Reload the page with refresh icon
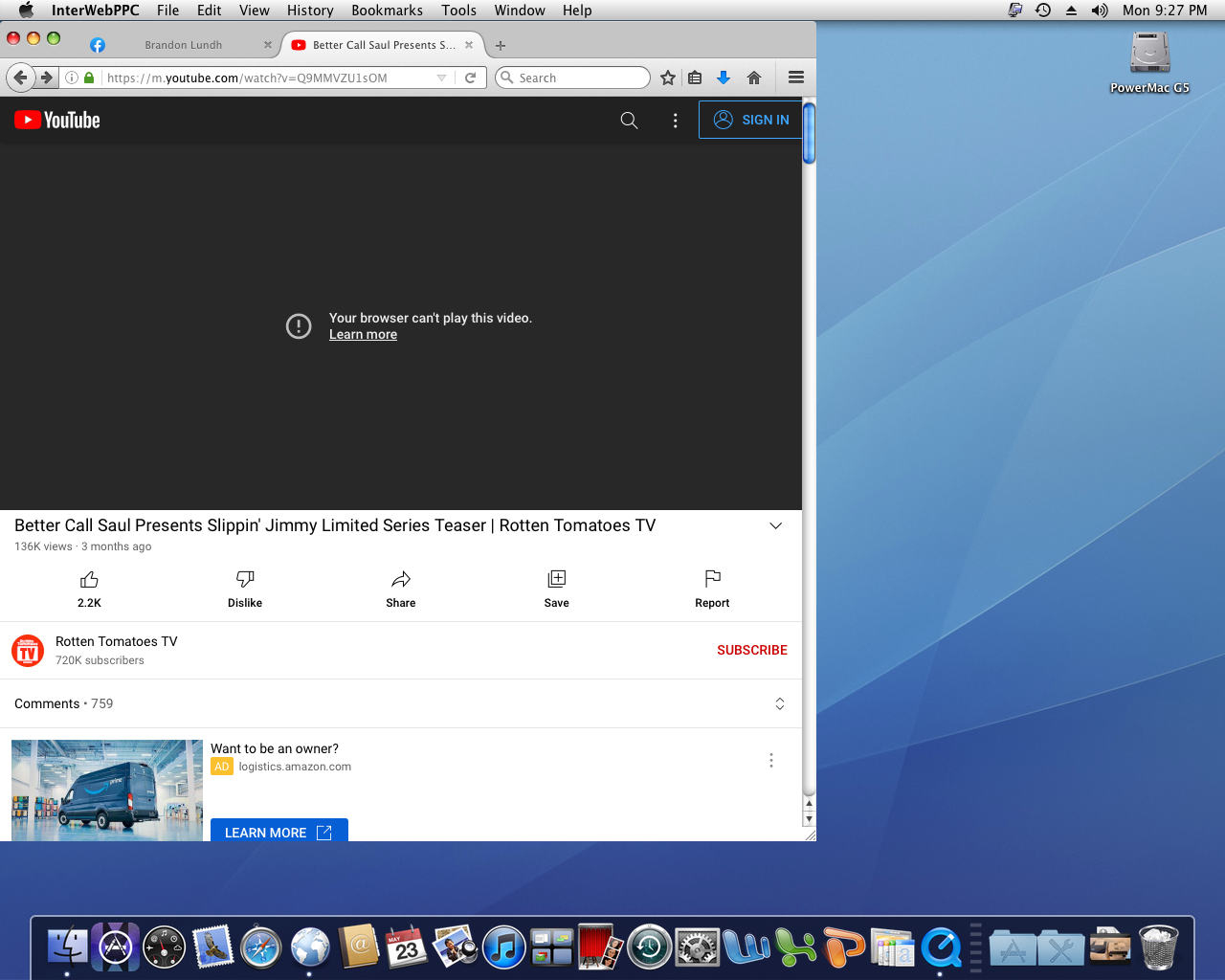Image resolution: width=1225 pixels, height=980 pixels. [x=470, y=78]
